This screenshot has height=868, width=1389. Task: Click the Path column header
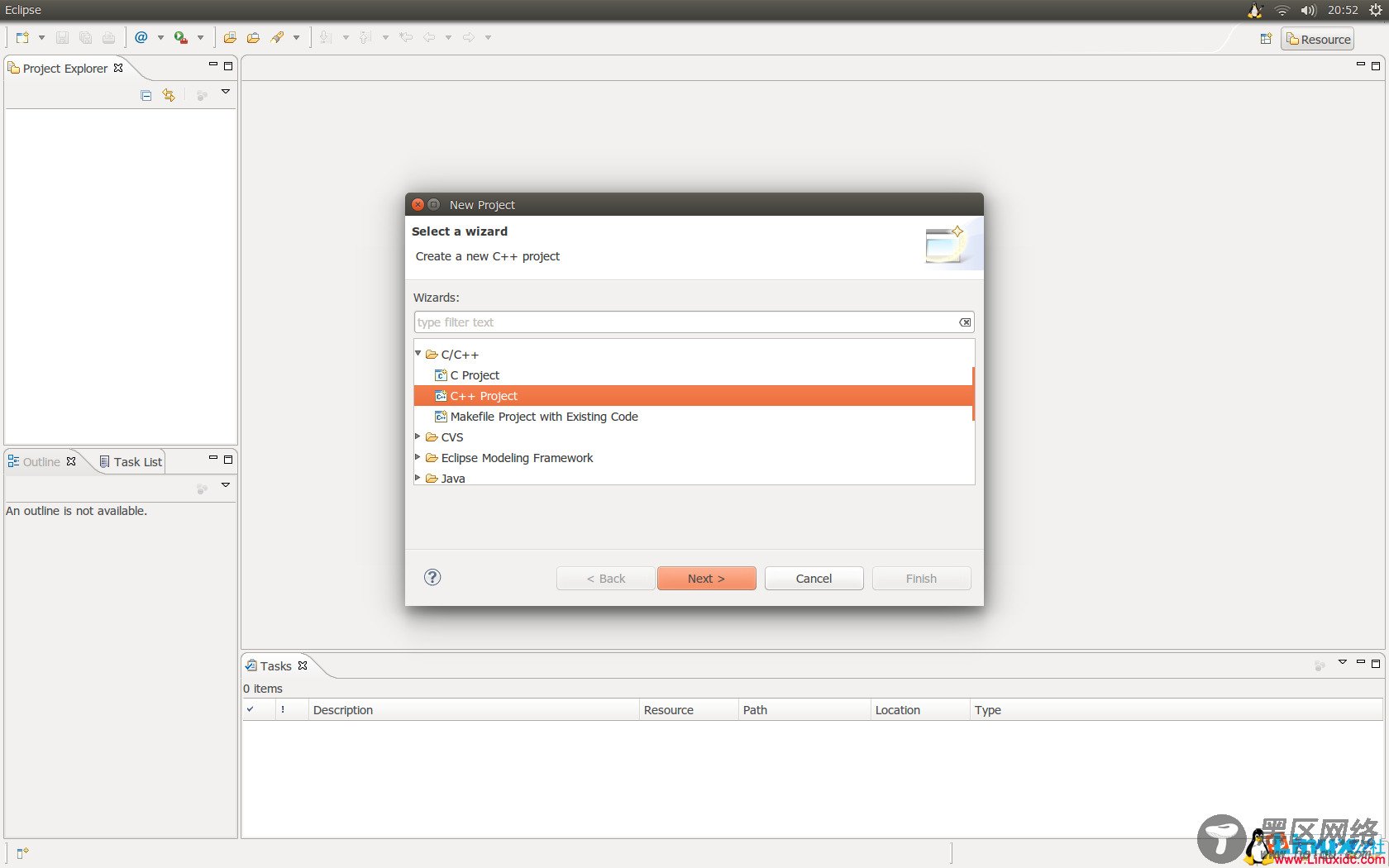pyautogui.click(x=804, y=710)
